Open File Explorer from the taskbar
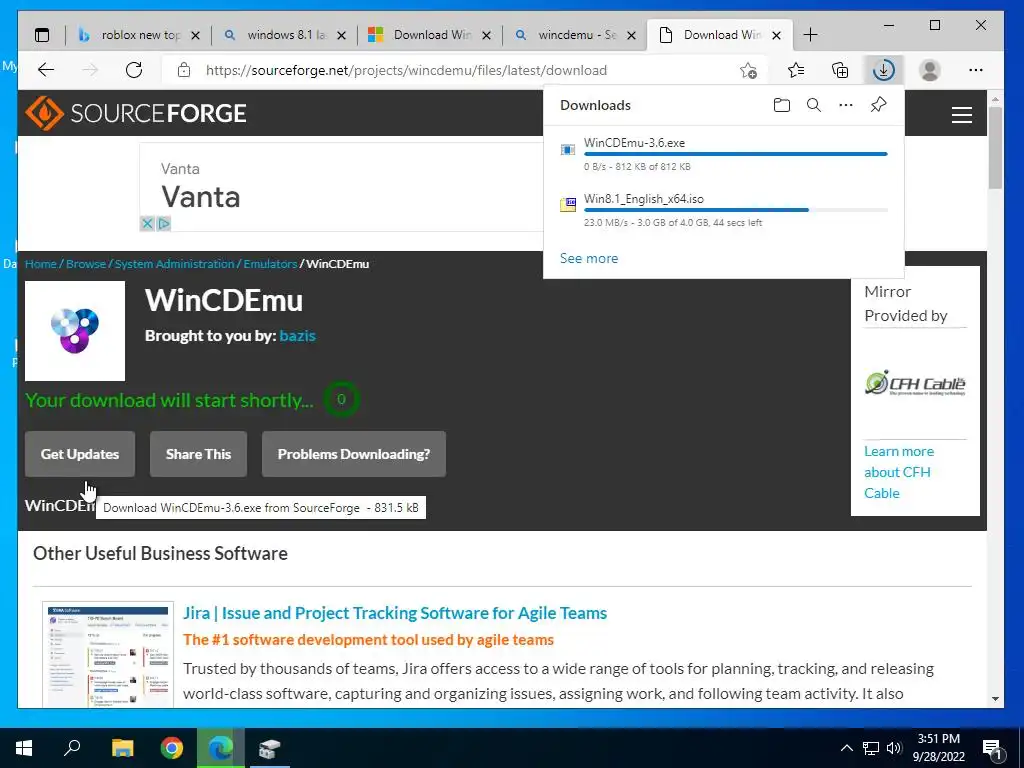1024x768 pixels. point(122,748)
